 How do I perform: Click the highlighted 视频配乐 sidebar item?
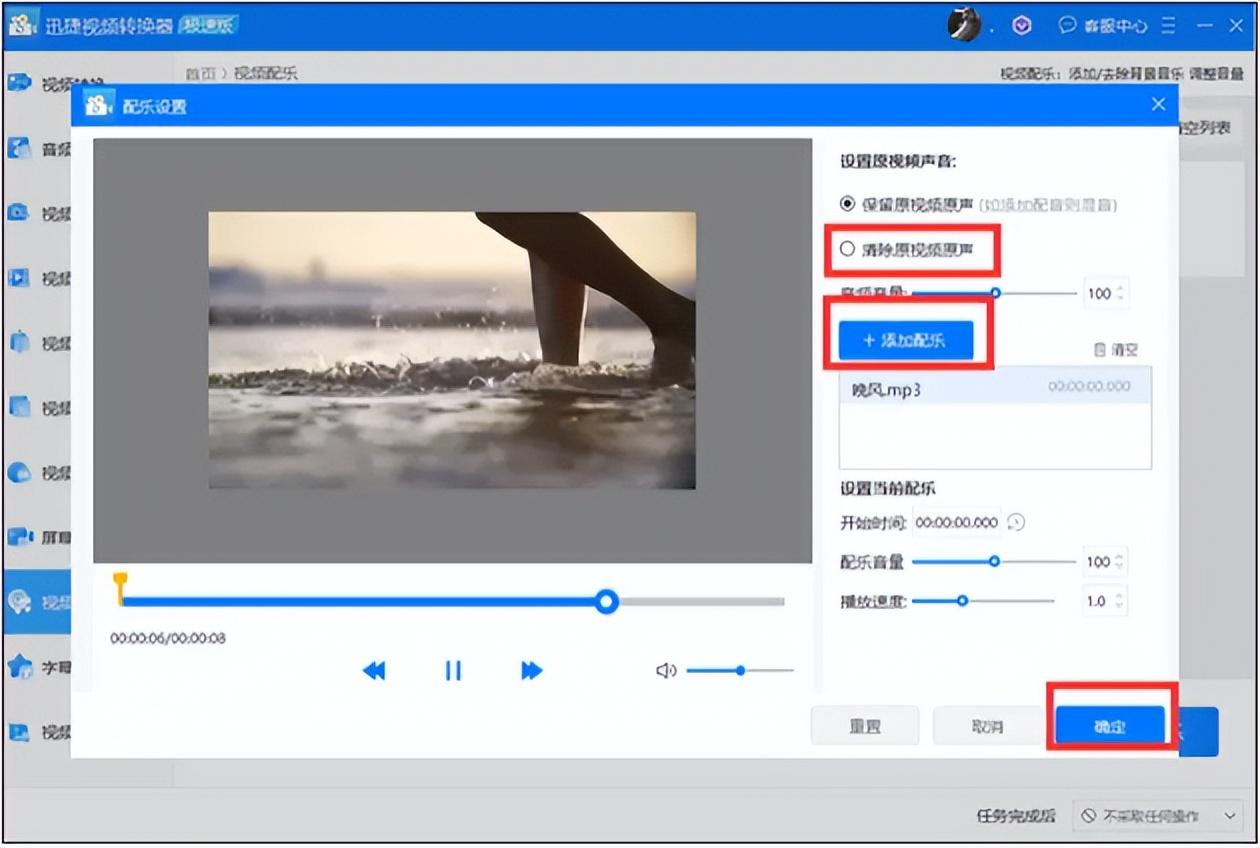point(37,602)
